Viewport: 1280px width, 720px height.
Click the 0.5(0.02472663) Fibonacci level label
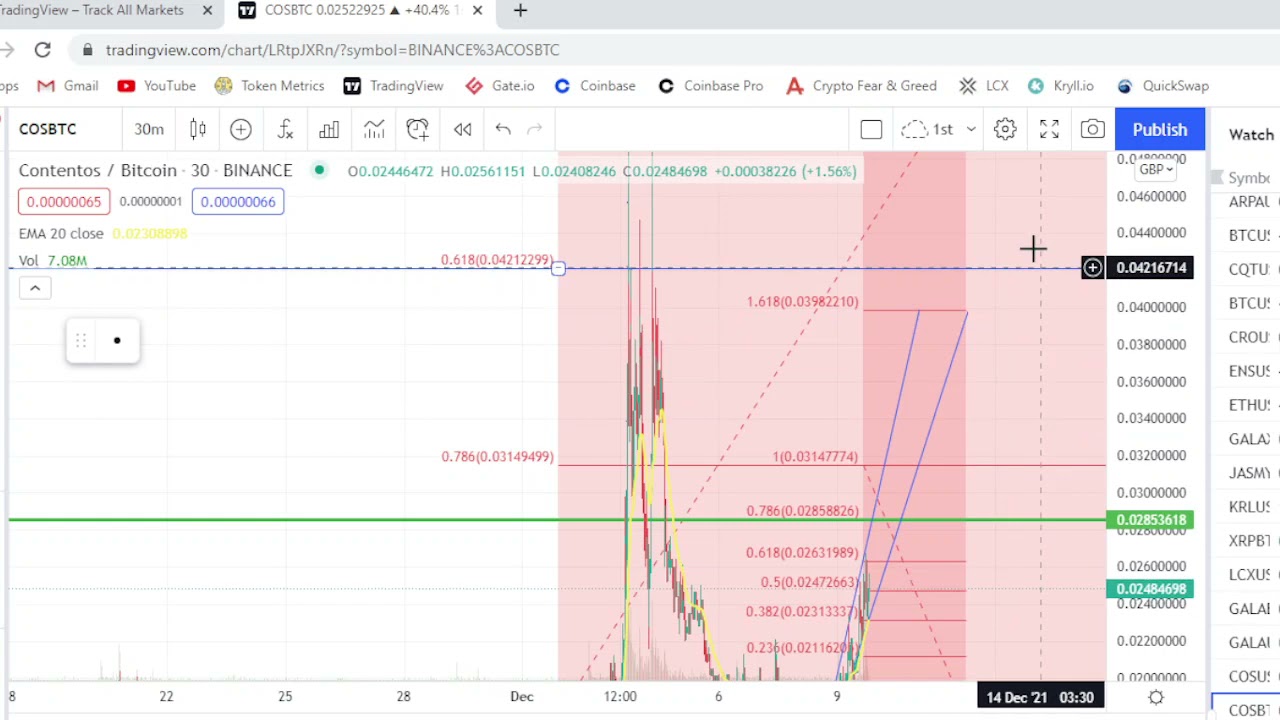808,582
